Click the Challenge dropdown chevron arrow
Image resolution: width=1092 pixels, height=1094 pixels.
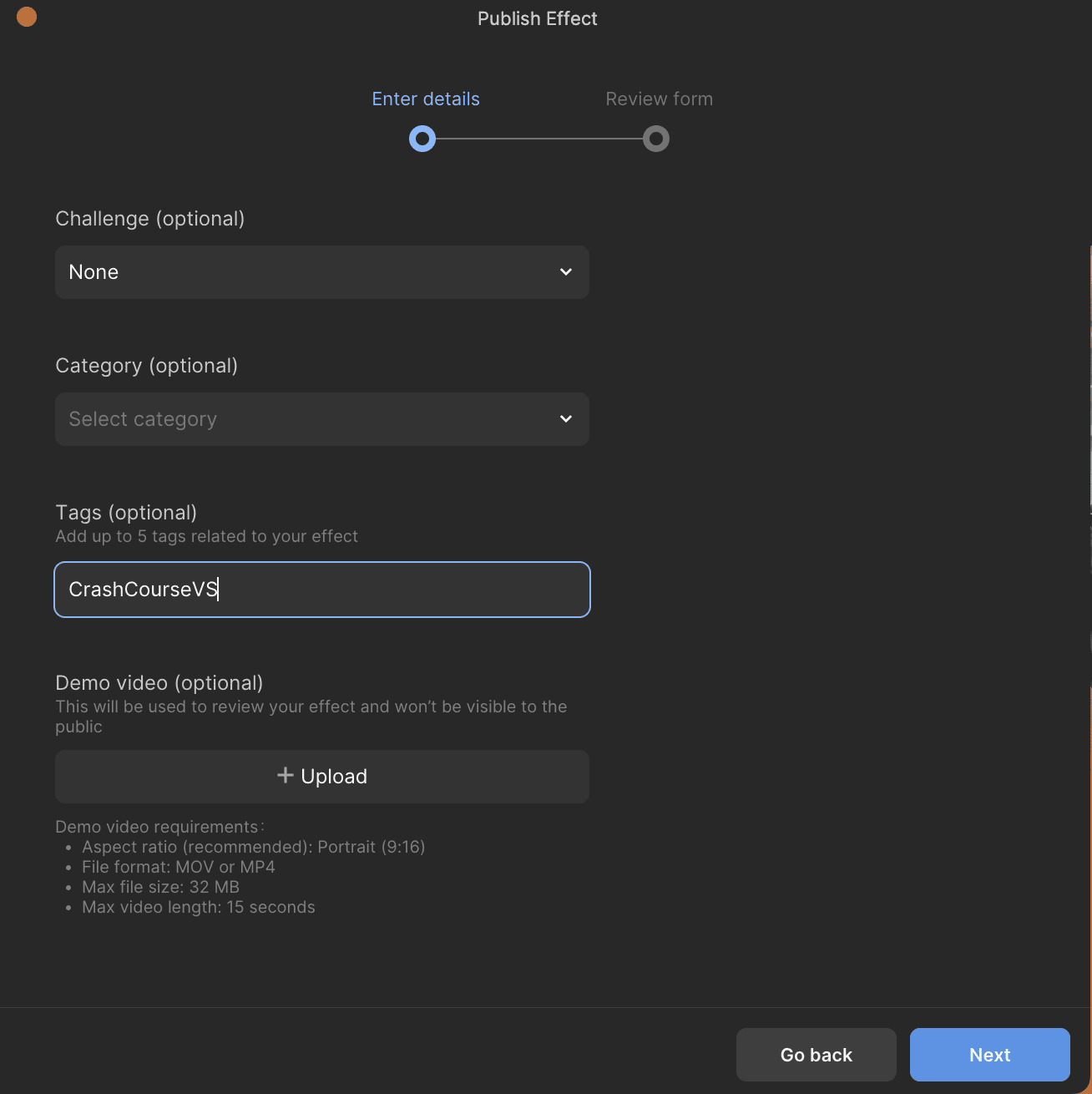[566, 272]
